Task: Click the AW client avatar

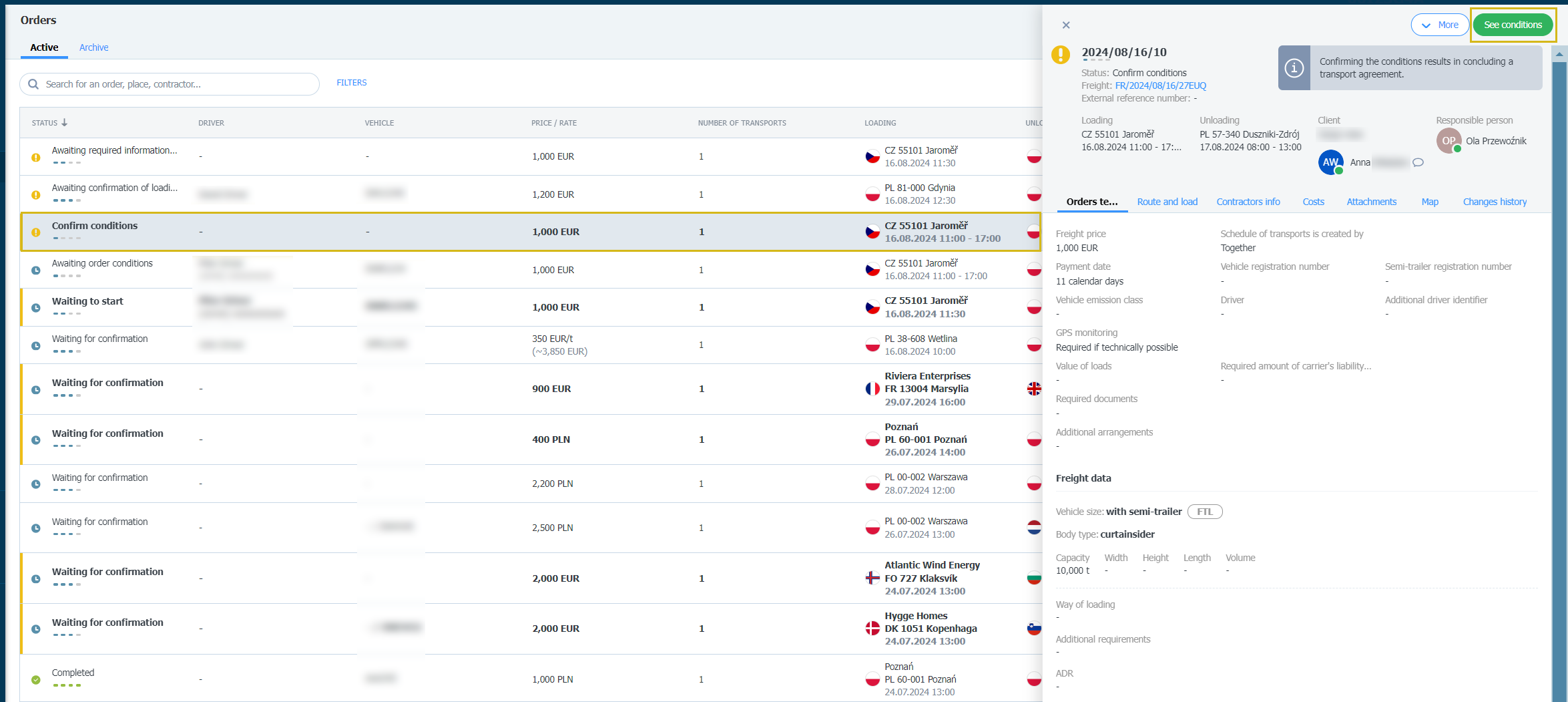Action: click(1330, 162)
